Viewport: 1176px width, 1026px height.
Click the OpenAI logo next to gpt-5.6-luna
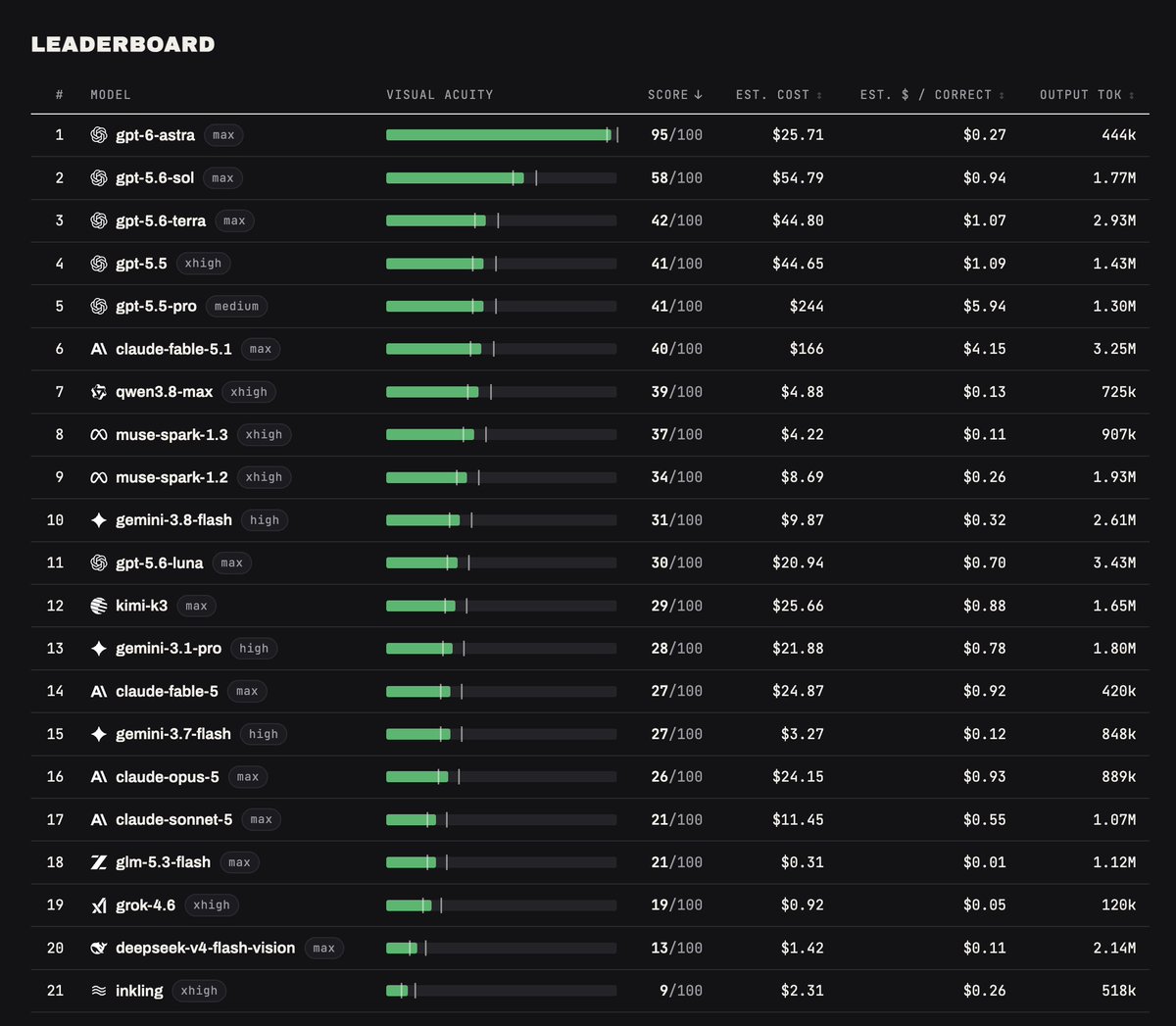click(x=99, y=562)
